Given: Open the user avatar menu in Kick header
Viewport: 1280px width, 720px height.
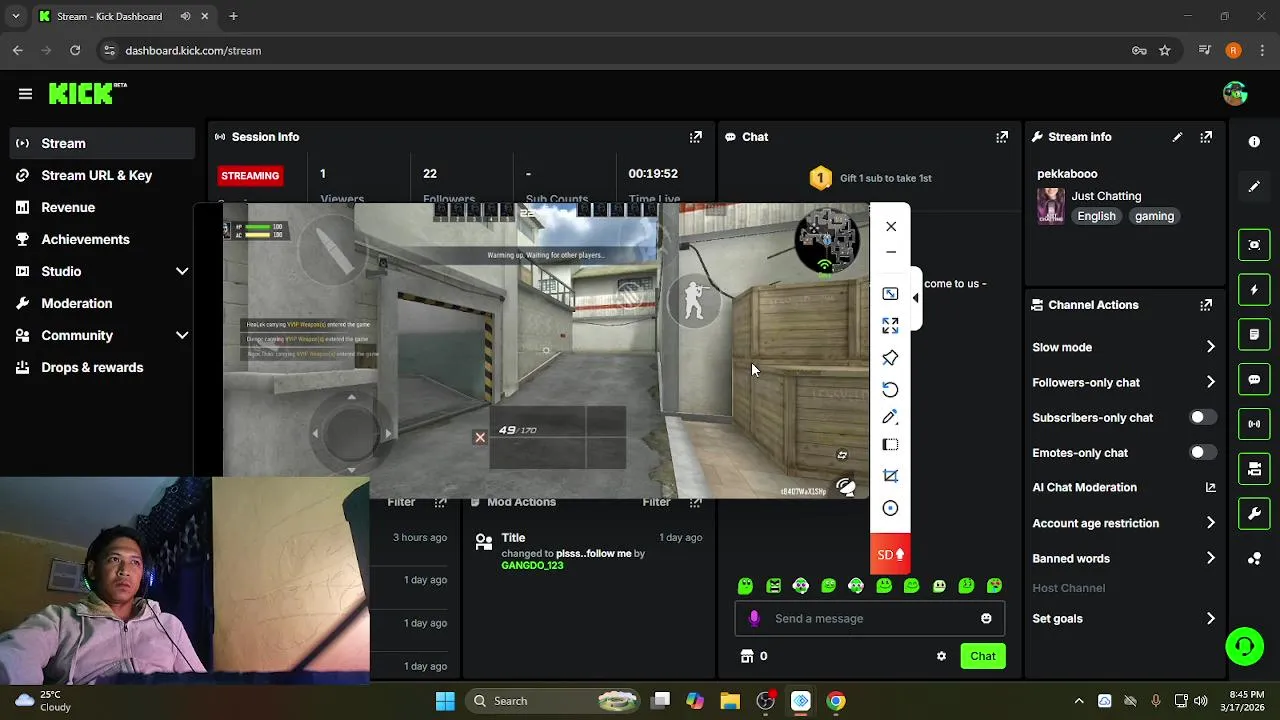Looking at the screenshot, I should [x=1235, y=93].
